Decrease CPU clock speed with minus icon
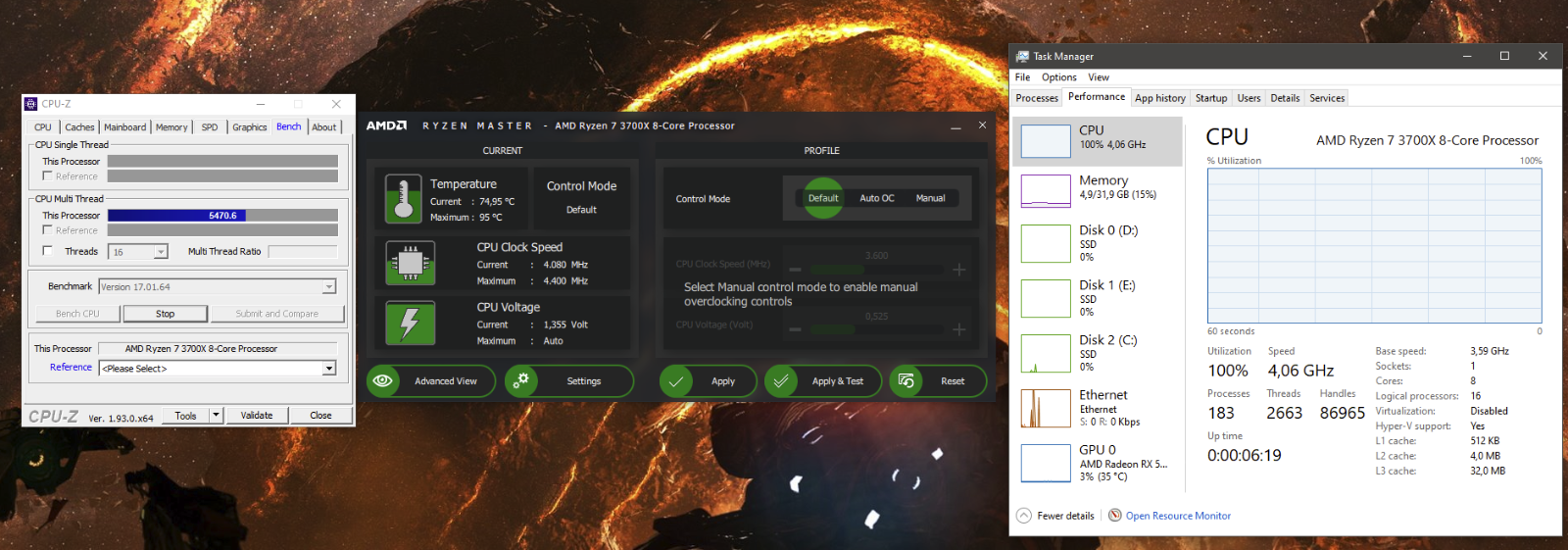Image resolution: width=1568 pixels, height=550 pixels. pos(795,270)
